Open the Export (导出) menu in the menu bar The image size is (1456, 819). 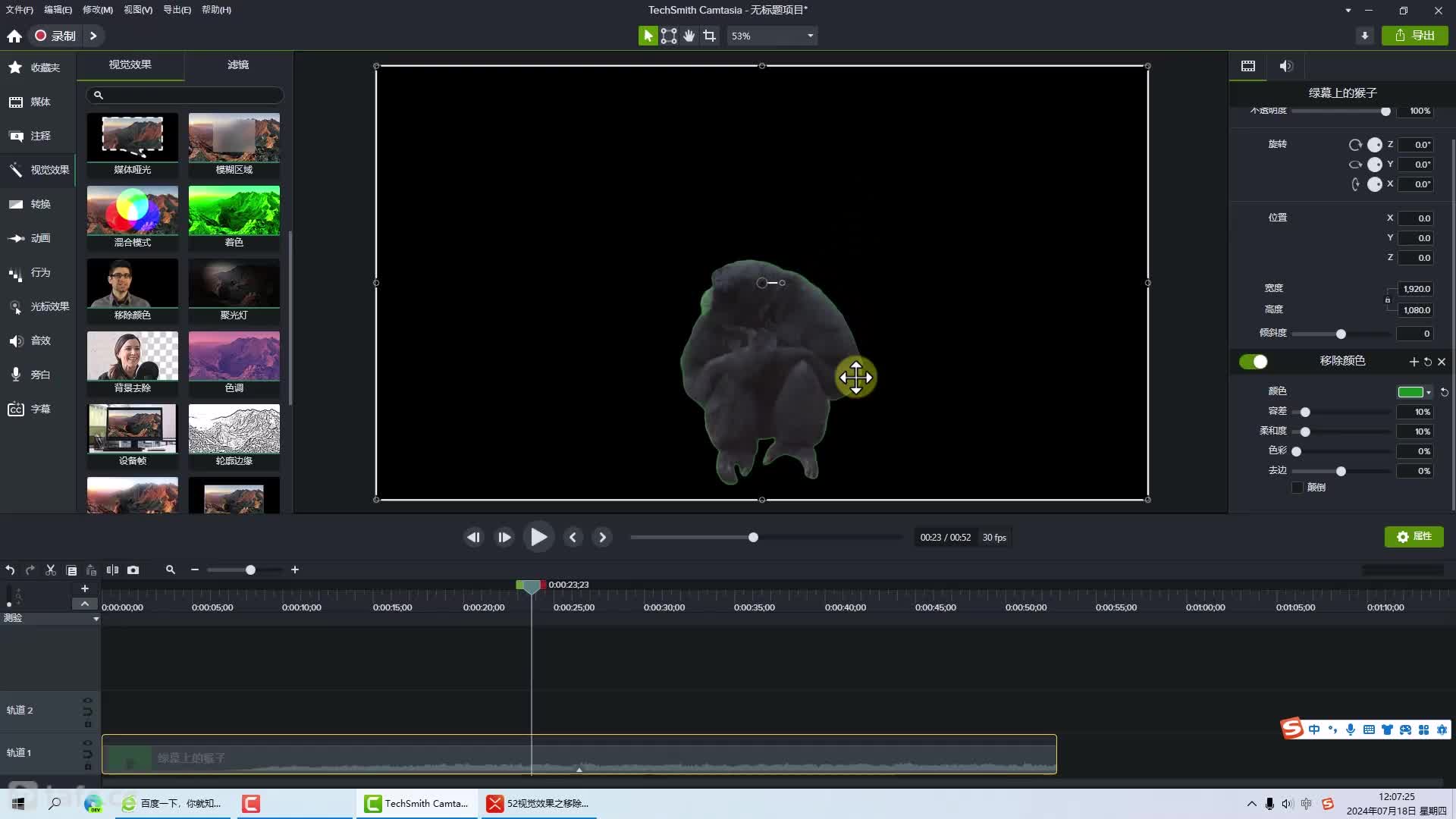(x=177, y=10)
